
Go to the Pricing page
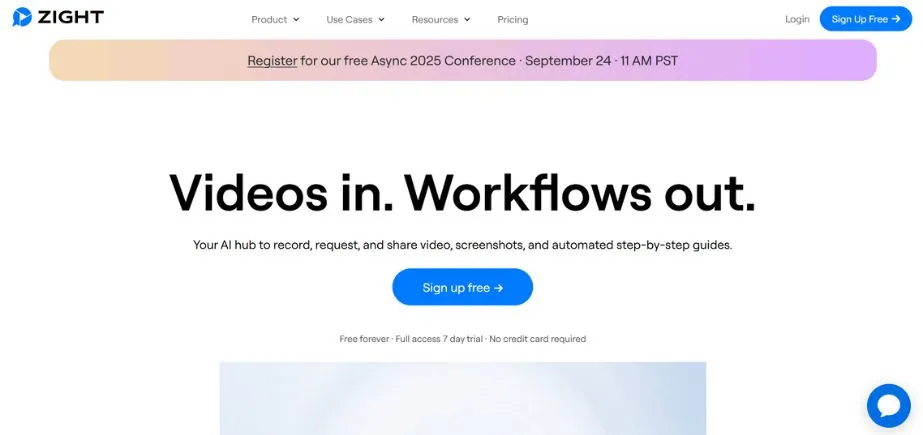[x=513, y=20]
